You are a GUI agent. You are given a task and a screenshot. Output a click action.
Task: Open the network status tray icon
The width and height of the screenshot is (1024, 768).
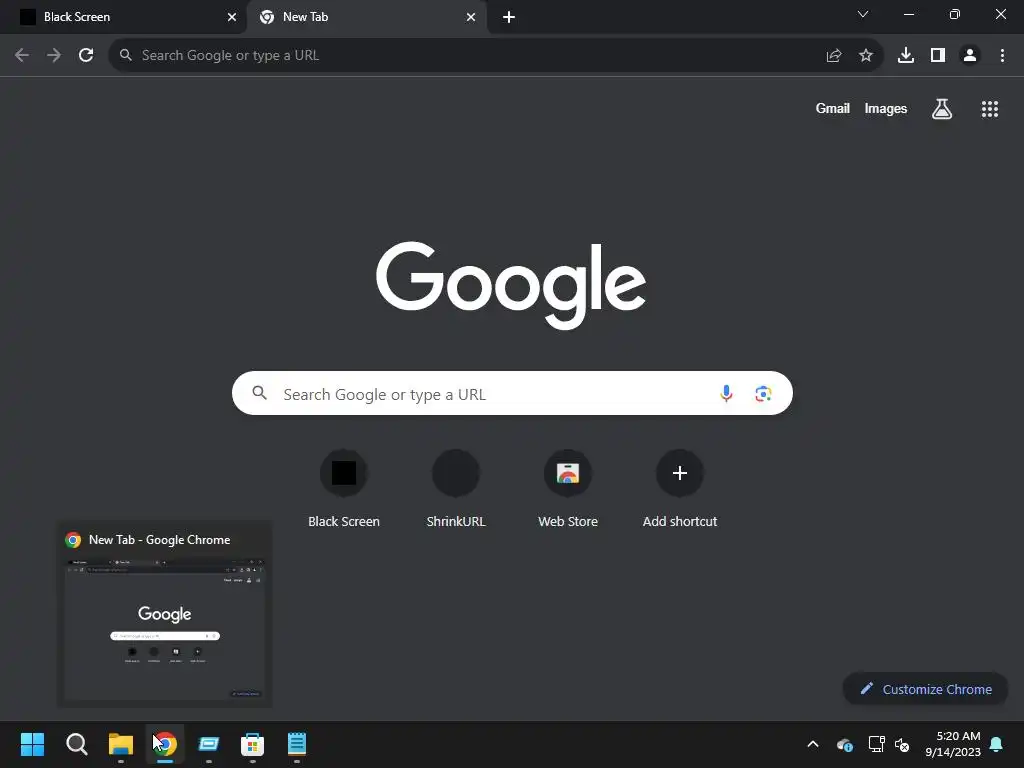coord(876,744)
